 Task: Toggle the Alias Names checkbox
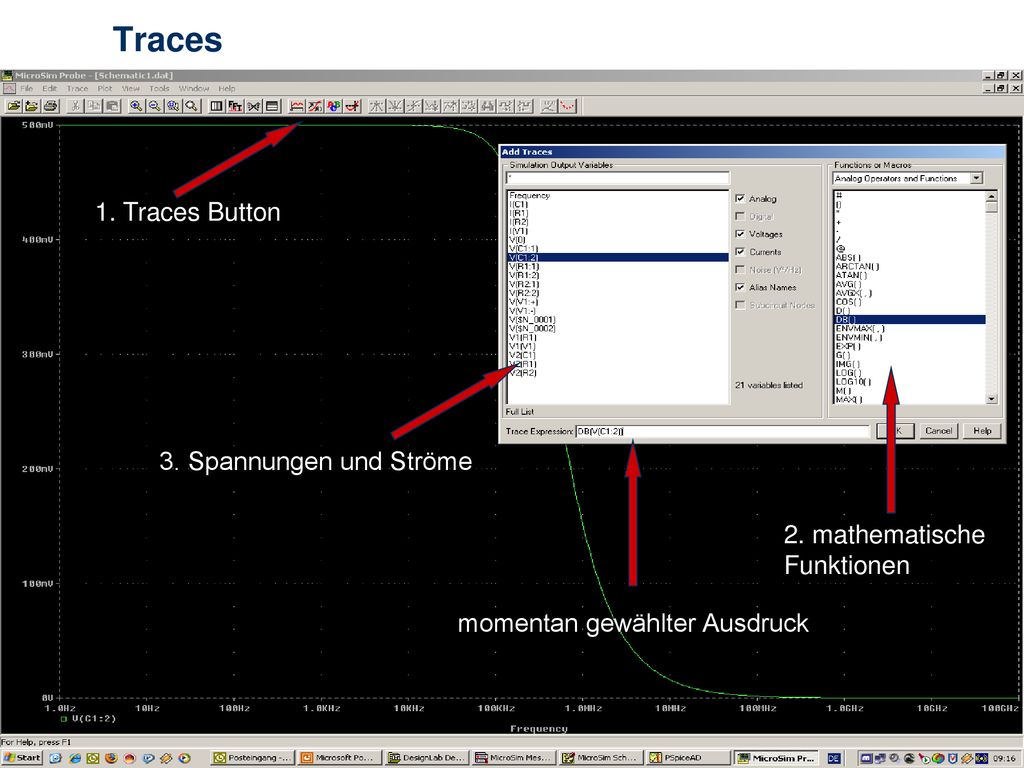point(740,287)
